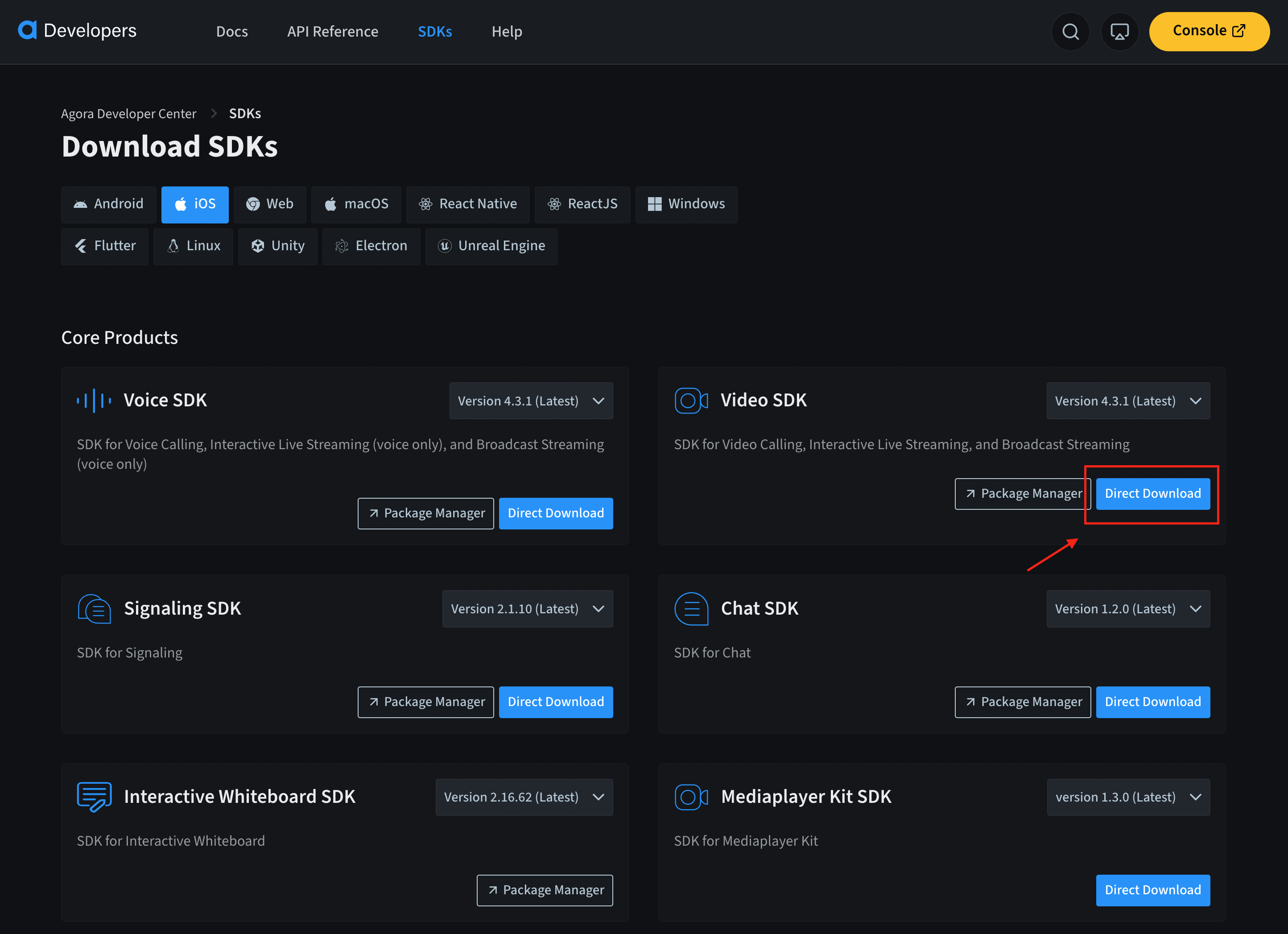Open Signaling SDK Package Manager

point(425,702)
